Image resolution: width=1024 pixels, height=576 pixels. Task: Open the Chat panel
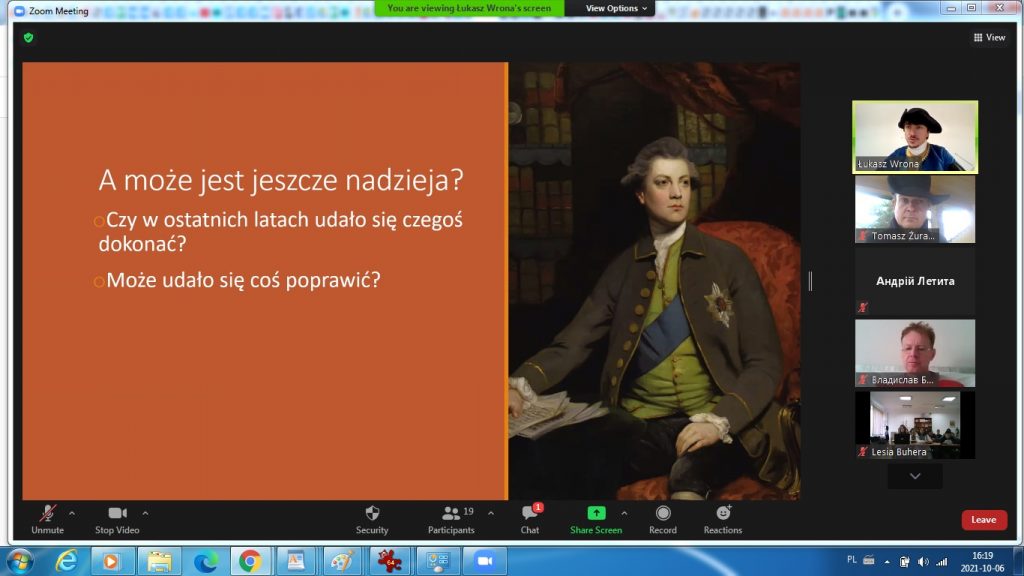click(529, 518)
